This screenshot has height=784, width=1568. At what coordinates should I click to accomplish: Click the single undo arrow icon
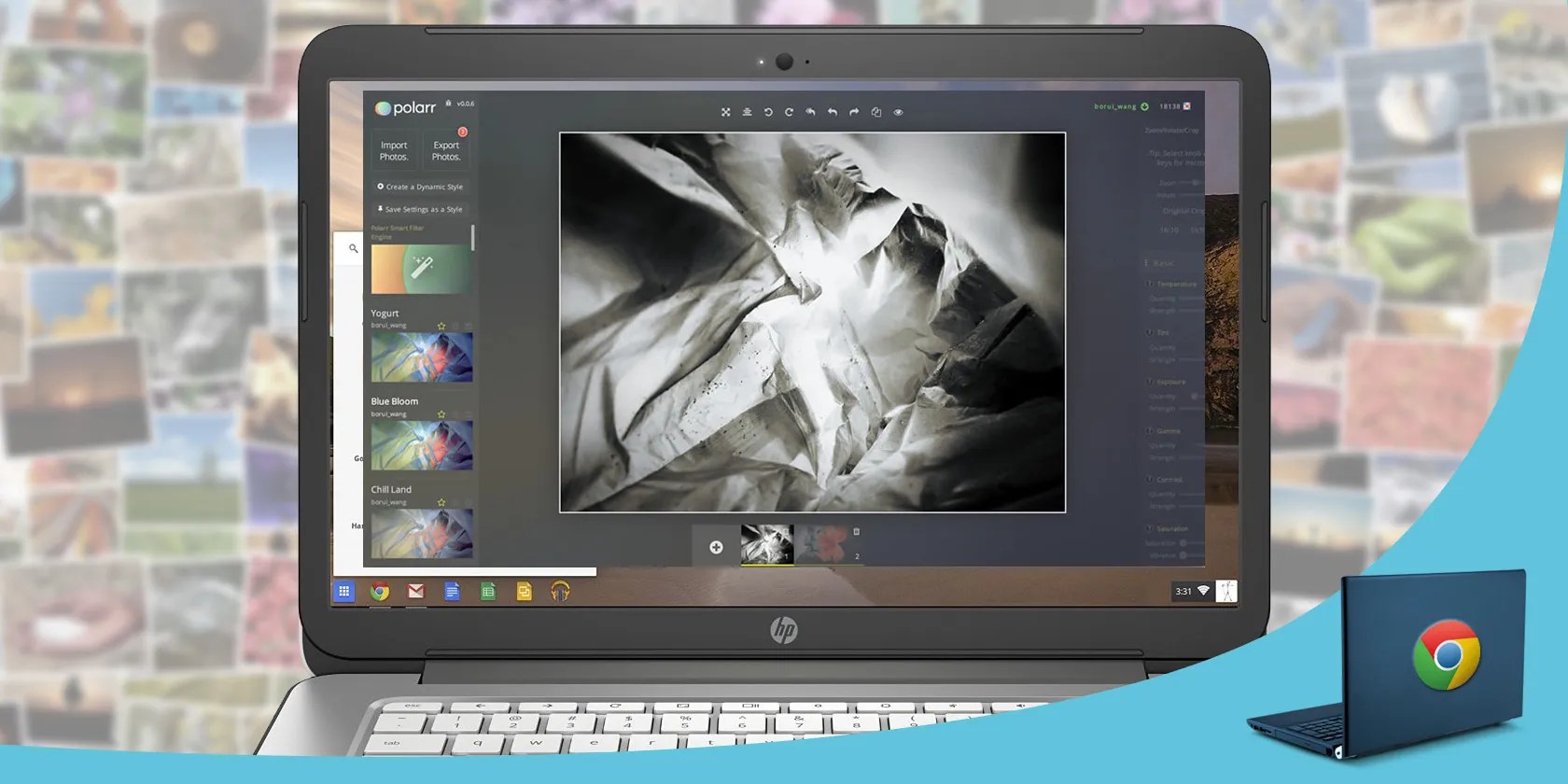832,112
